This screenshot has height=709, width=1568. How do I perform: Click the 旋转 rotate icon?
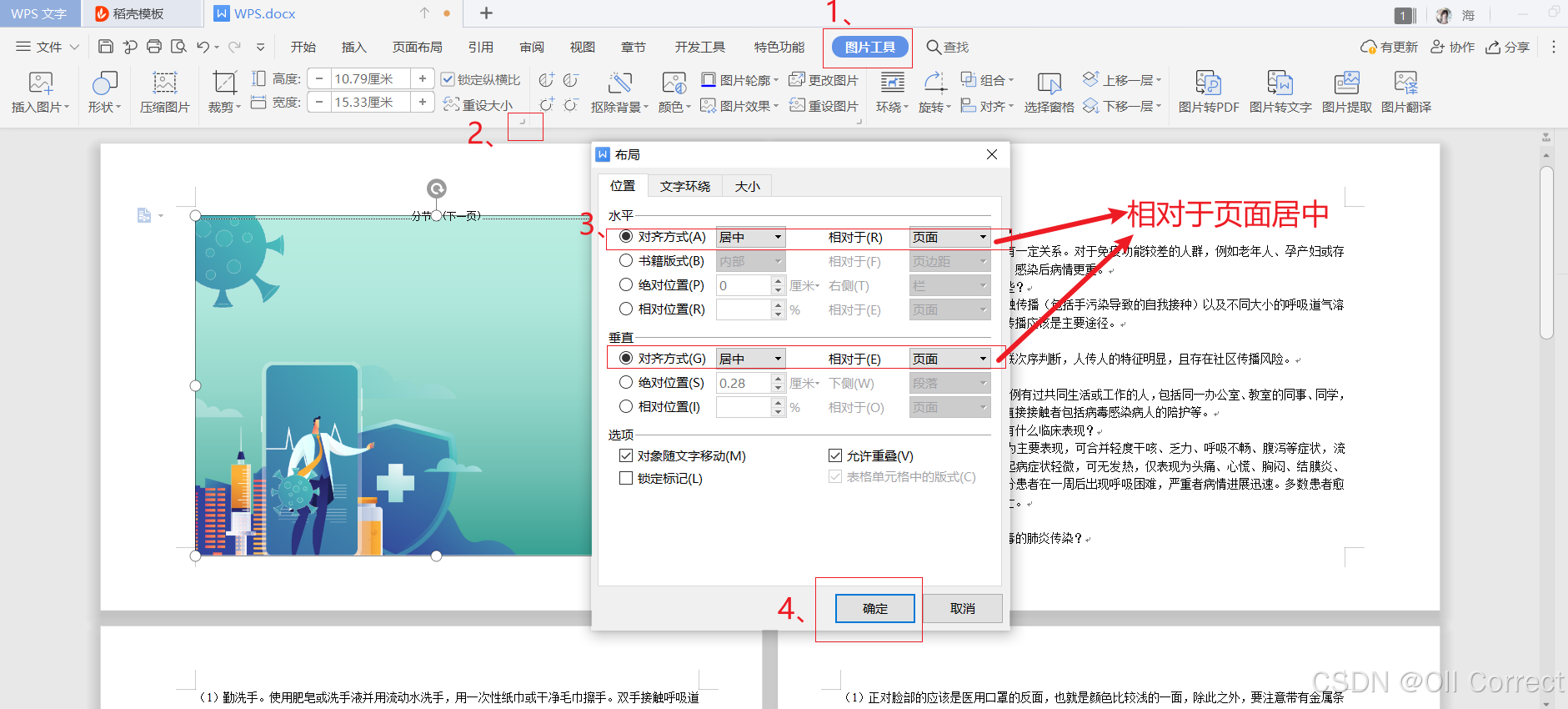click(x=934, y=83)
